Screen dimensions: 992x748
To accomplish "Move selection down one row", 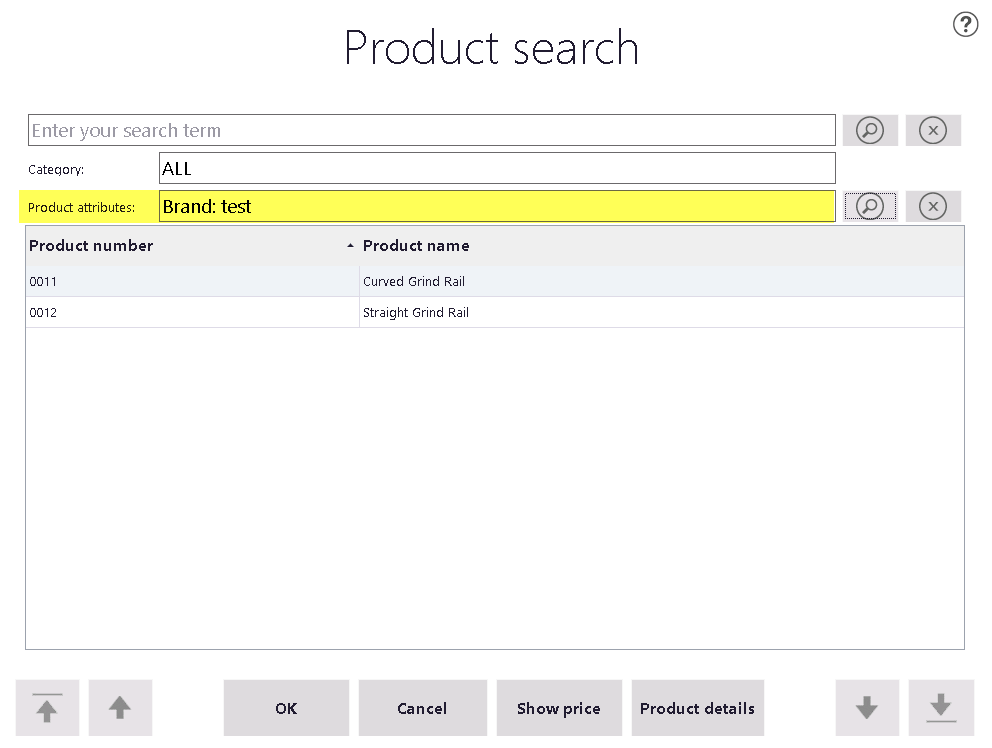I will click(x=867, y=707).
